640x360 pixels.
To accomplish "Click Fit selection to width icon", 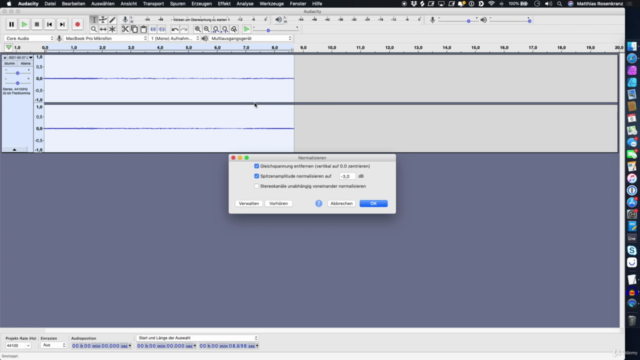I will pyautogui.click(x=216, y=29).
